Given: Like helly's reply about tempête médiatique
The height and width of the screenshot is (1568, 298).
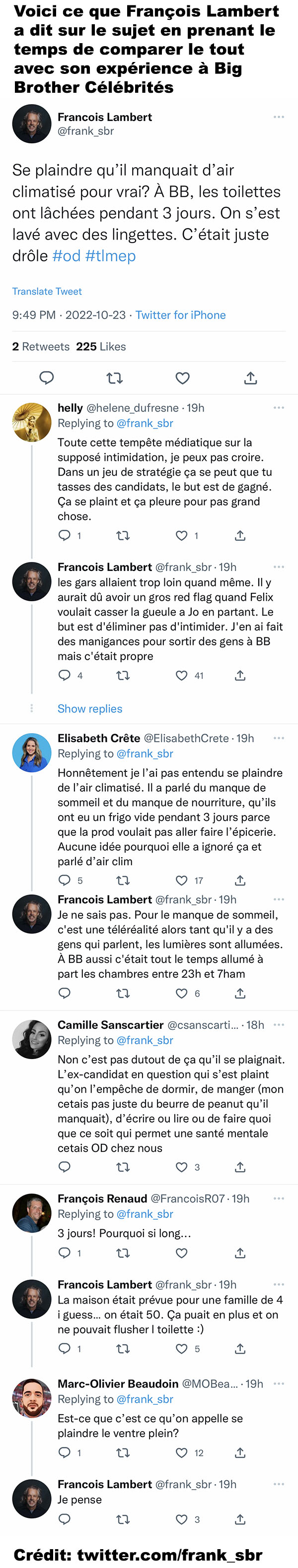Looking at the screenshot, I should point(182,536).
